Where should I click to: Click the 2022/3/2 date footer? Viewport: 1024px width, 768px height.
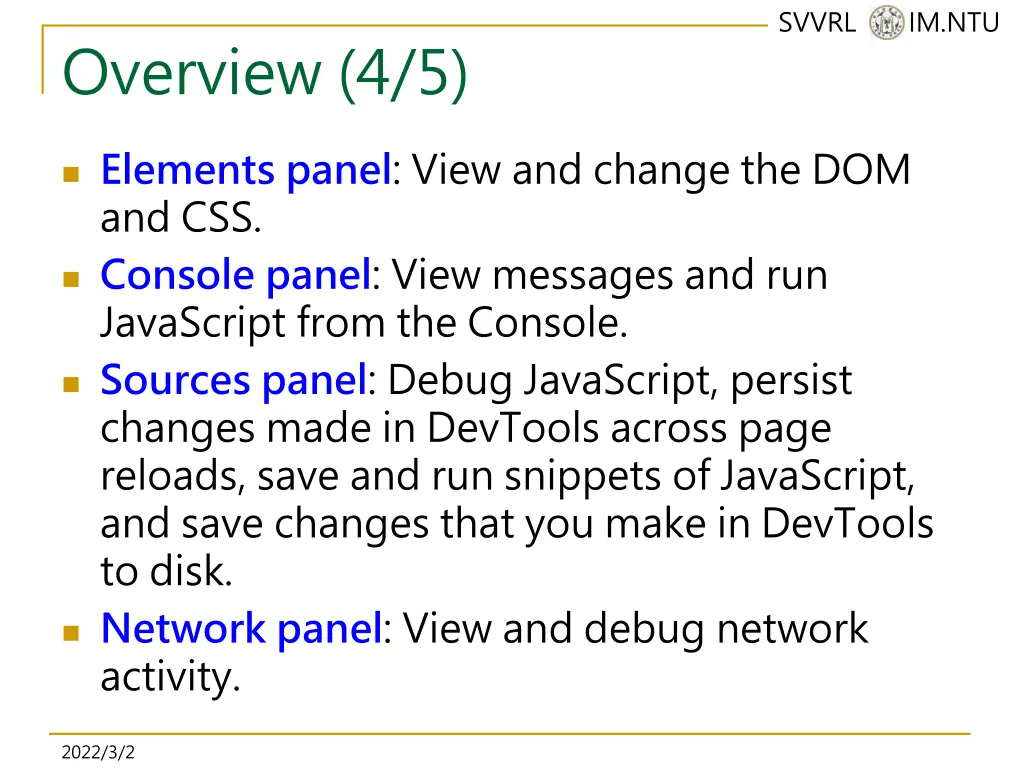click(x=98, y=752)
